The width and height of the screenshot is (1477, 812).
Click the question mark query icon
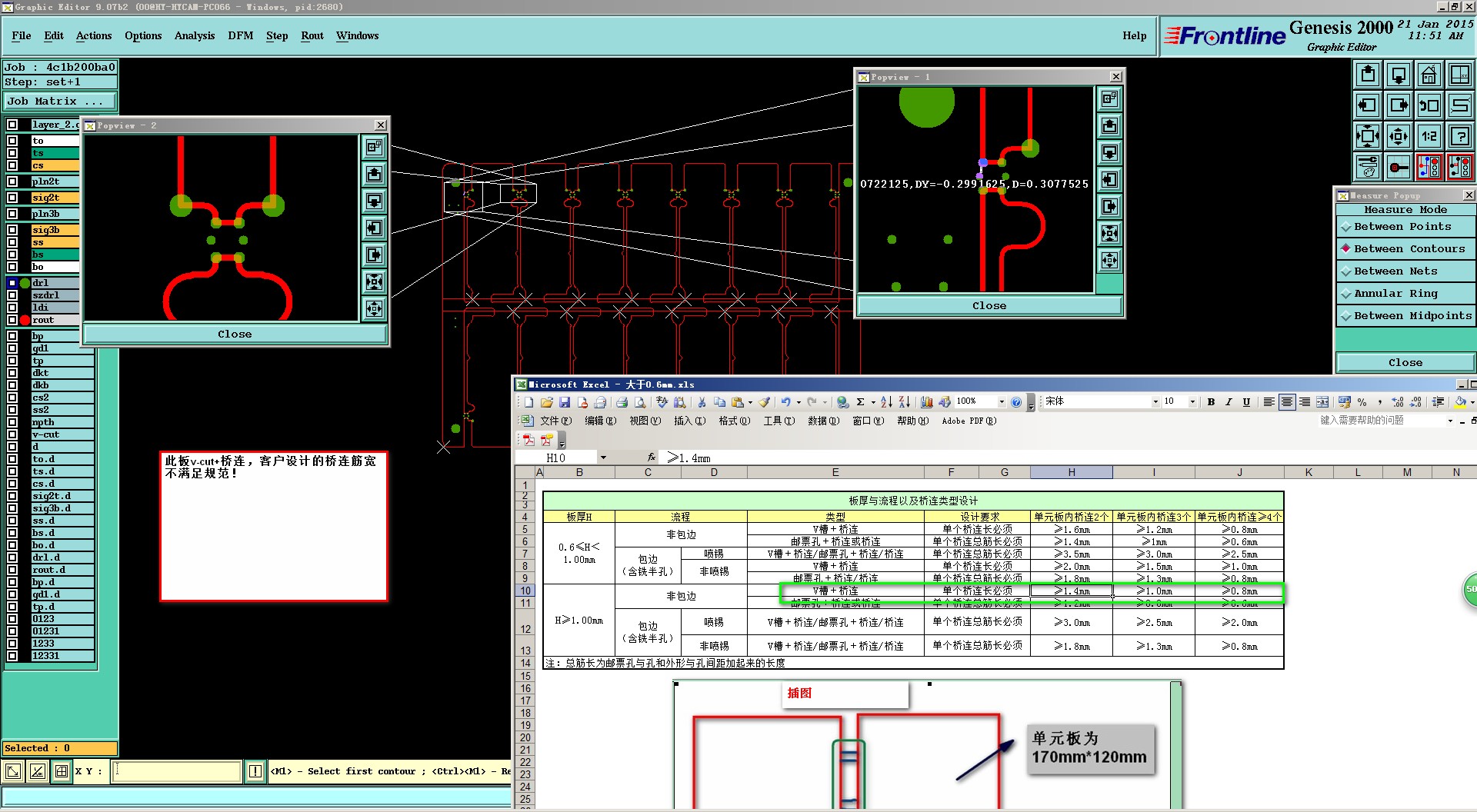point(1460,136)
